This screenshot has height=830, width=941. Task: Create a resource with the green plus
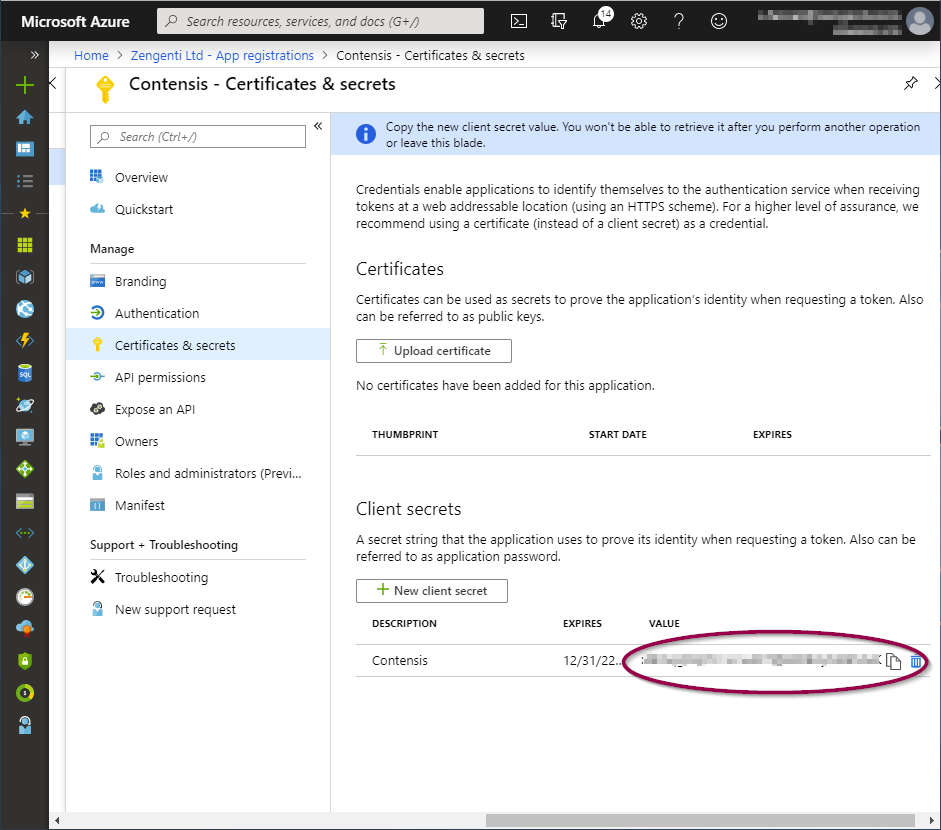click(x=25, y=85)
